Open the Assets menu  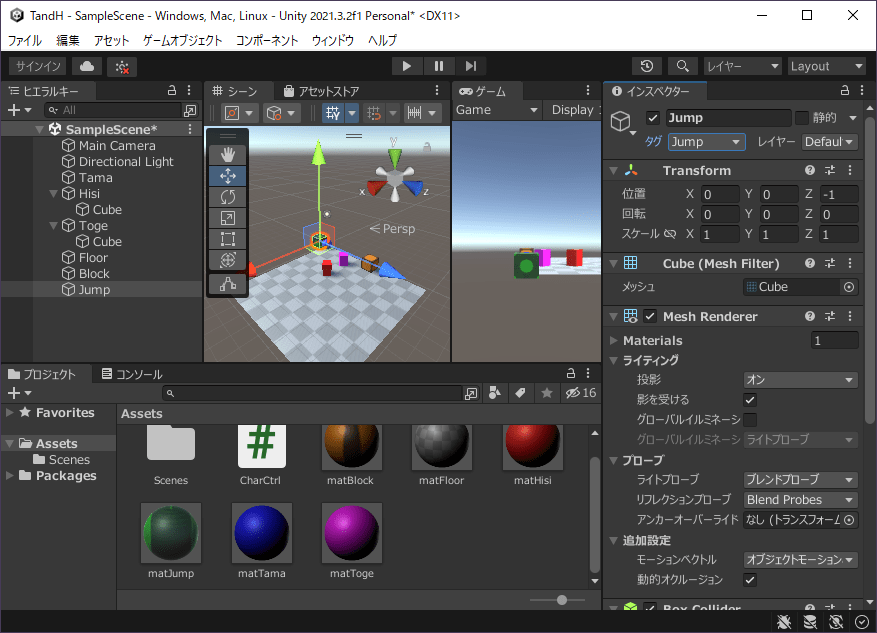(x=111, y=40)
